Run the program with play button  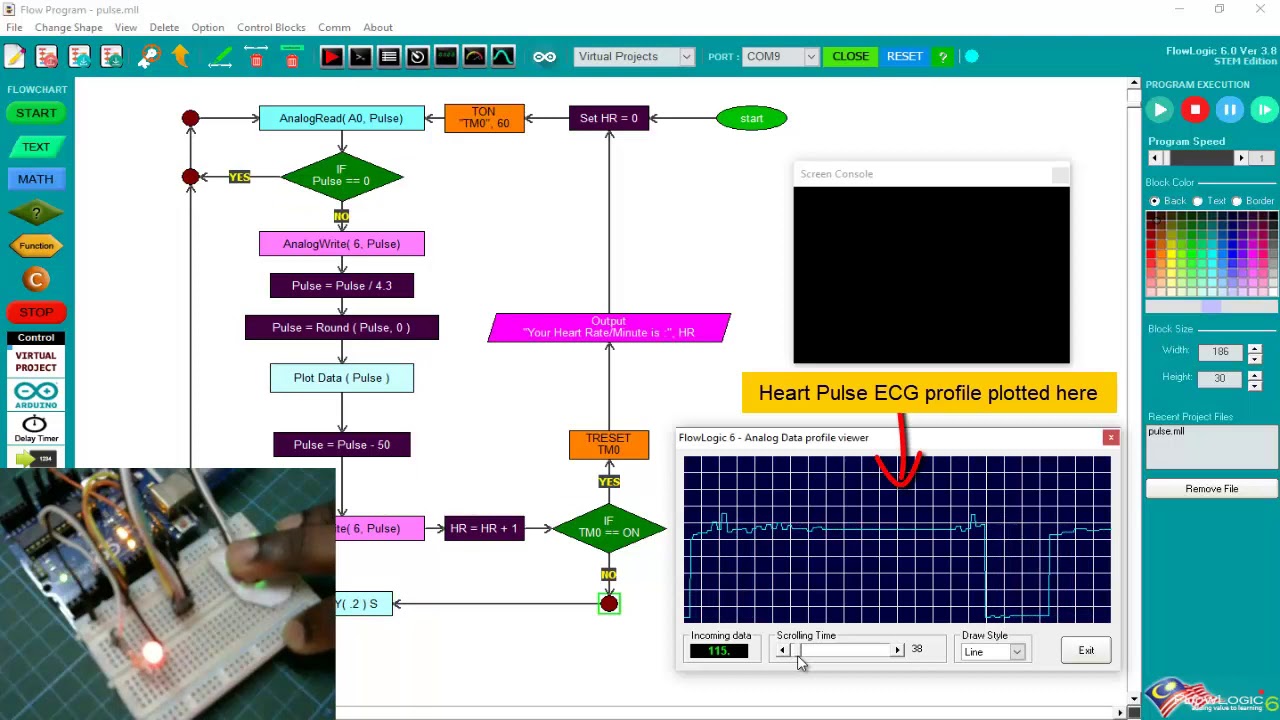tap(1160, 110)
